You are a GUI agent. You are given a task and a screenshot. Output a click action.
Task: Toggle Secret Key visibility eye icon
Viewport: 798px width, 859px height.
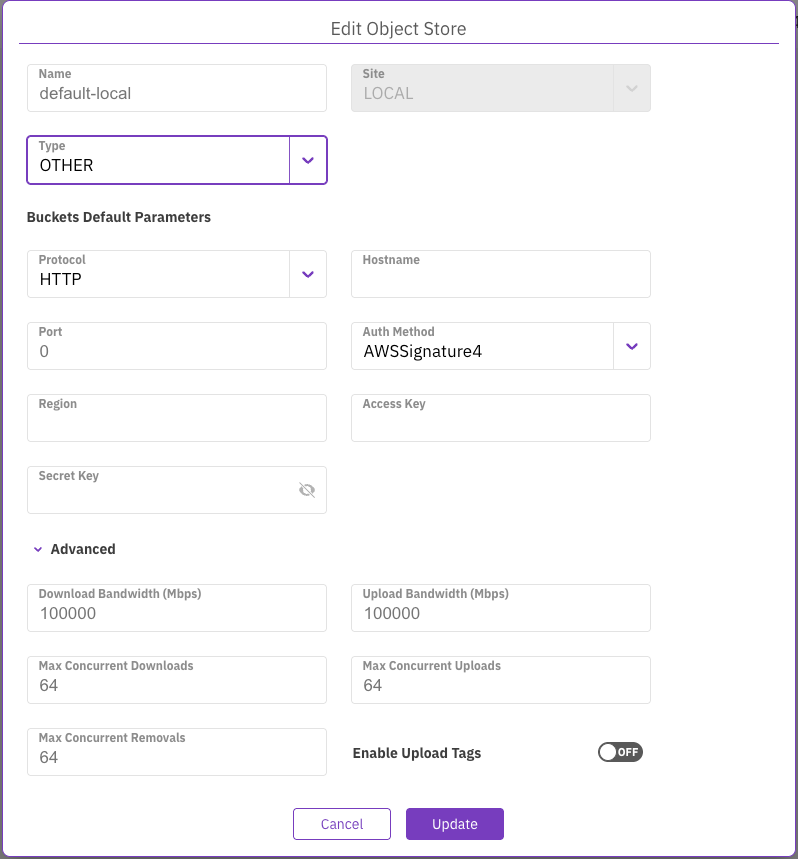point(307,490)
